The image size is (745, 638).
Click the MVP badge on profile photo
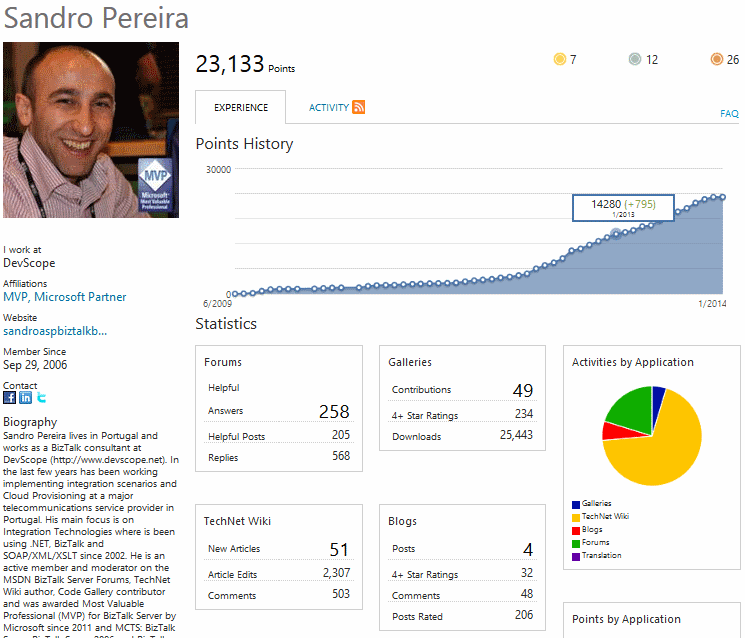[x=155, y=182]
